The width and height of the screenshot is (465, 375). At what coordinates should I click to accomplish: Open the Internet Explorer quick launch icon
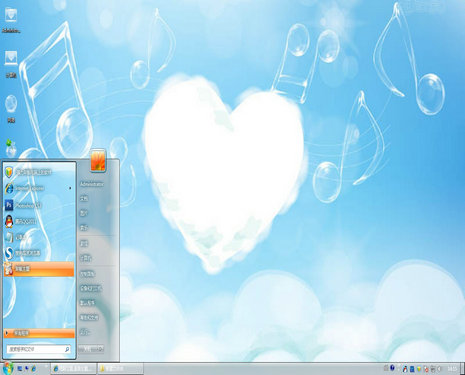[x=33, y=369]
